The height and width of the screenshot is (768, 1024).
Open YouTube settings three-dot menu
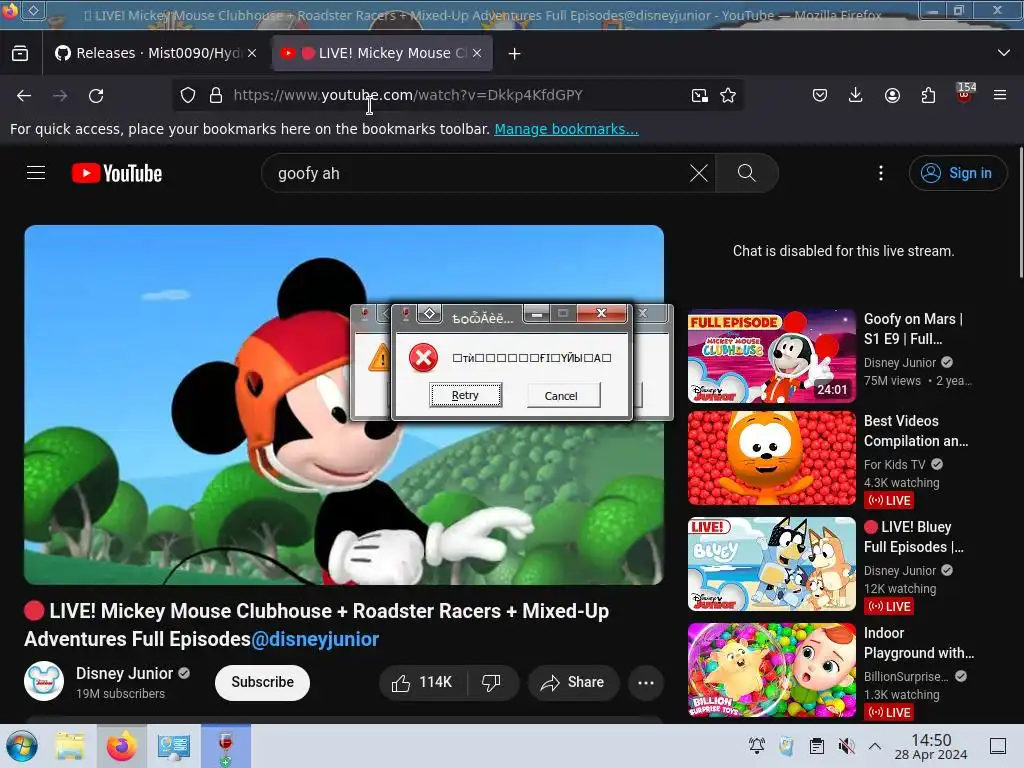pos(881,173)
